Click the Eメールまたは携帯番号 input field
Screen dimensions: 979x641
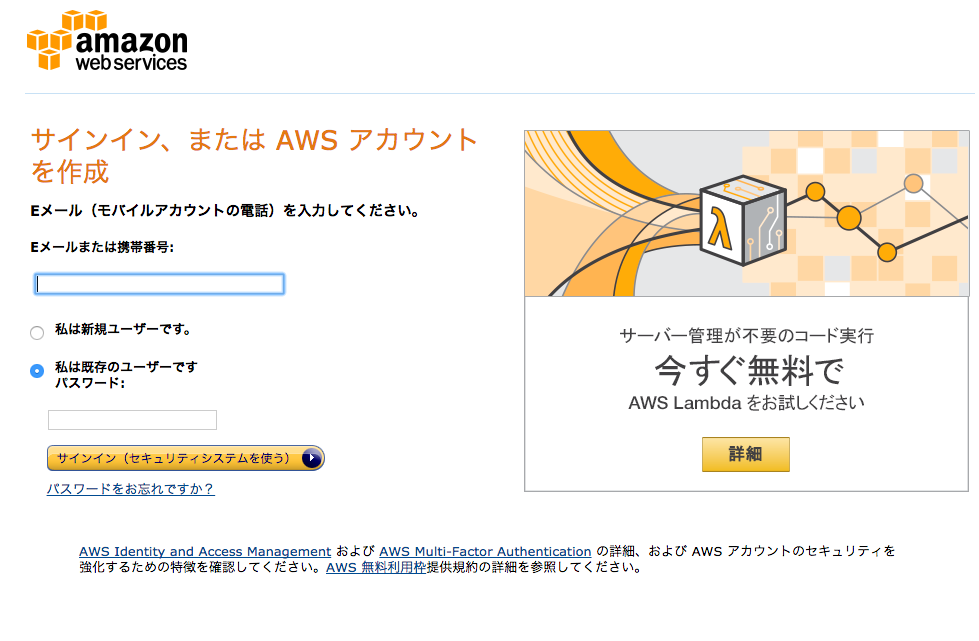[x=159, y=284]
